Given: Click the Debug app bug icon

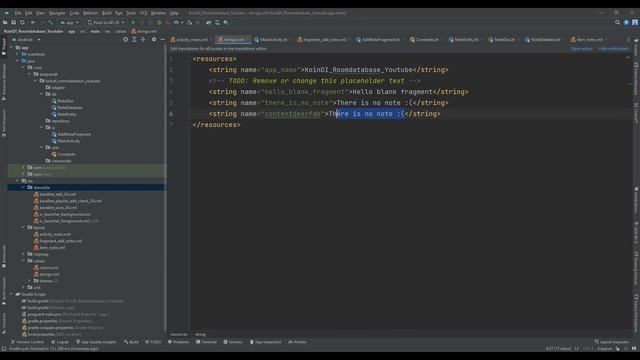Looking at the screenshot, I should (159, 22).
